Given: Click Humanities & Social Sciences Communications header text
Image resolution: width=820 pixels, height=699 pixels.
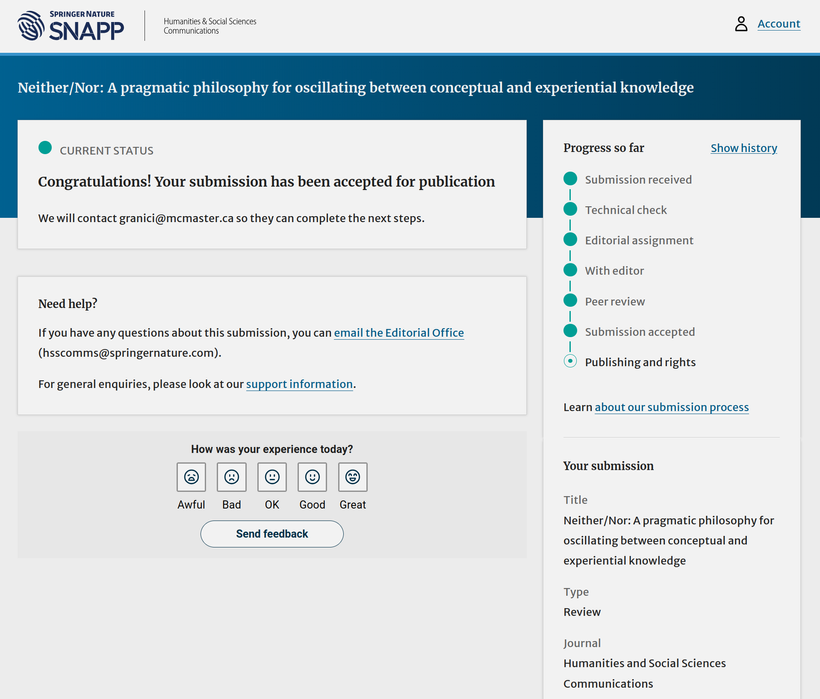Looking at the screenshot, I should [210, 26].
